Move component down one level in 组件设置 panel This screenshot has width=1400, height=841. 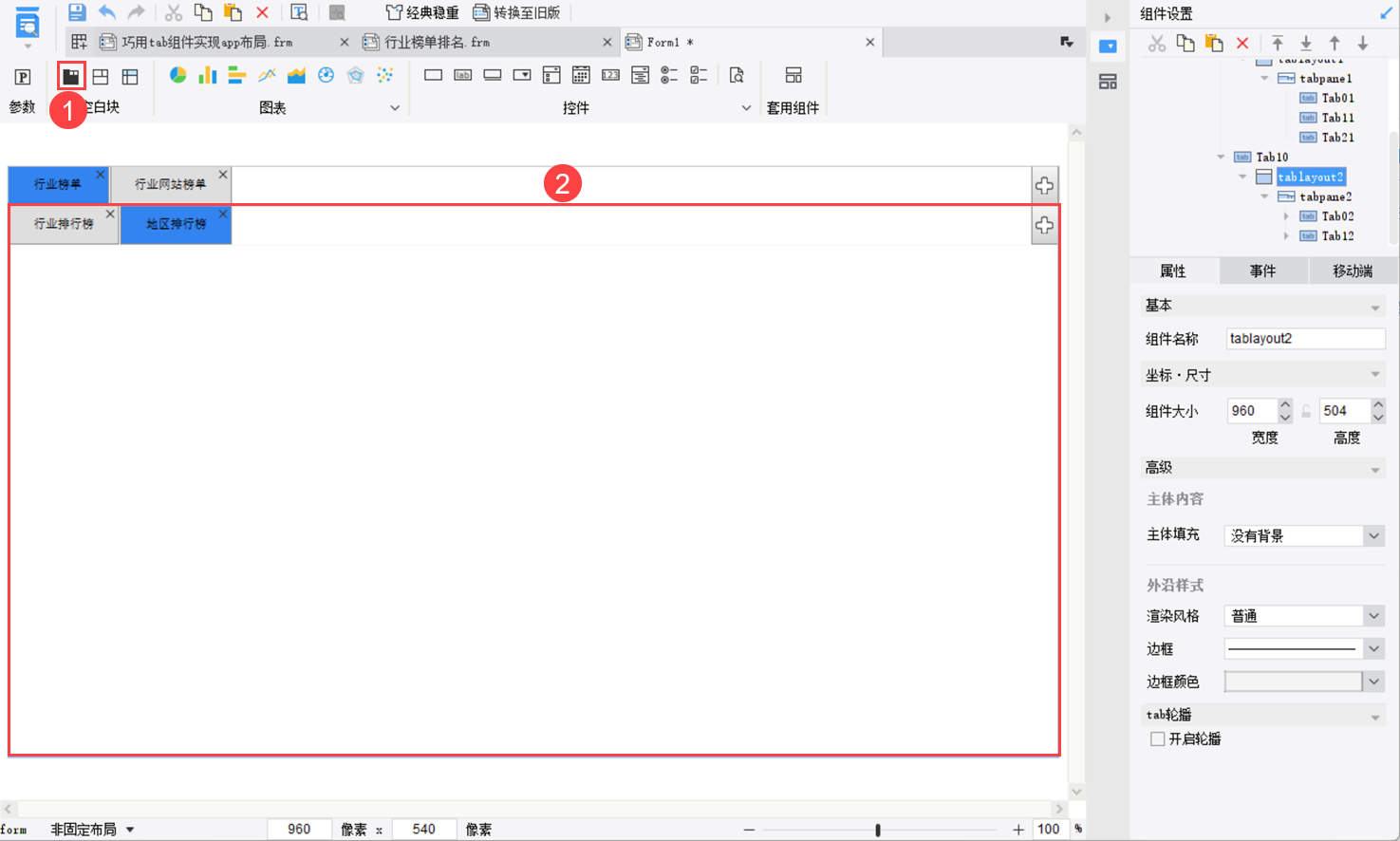(x=1363, y=43)
